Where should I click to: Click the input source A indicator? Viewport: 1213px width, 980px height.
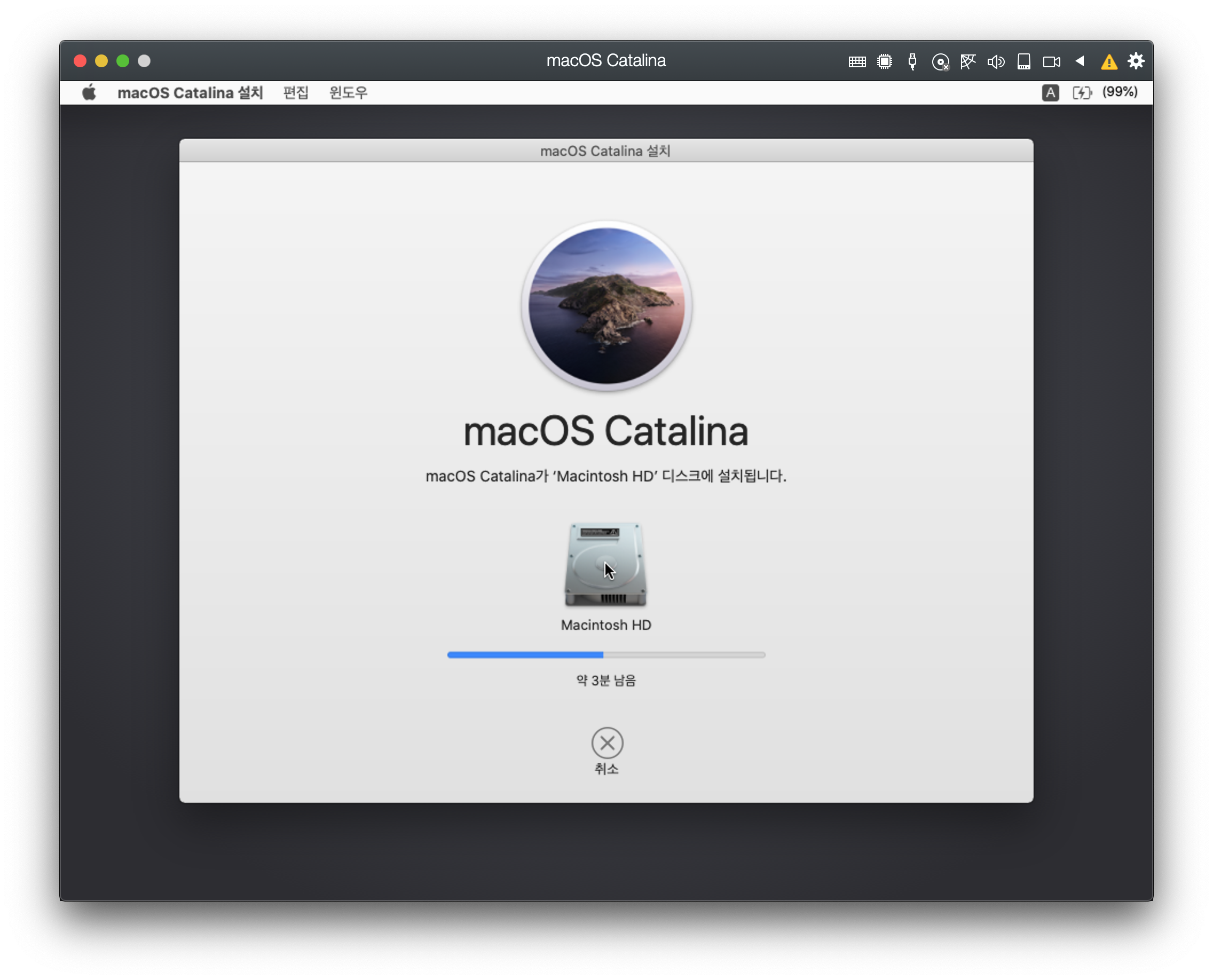click(1050, 92)
